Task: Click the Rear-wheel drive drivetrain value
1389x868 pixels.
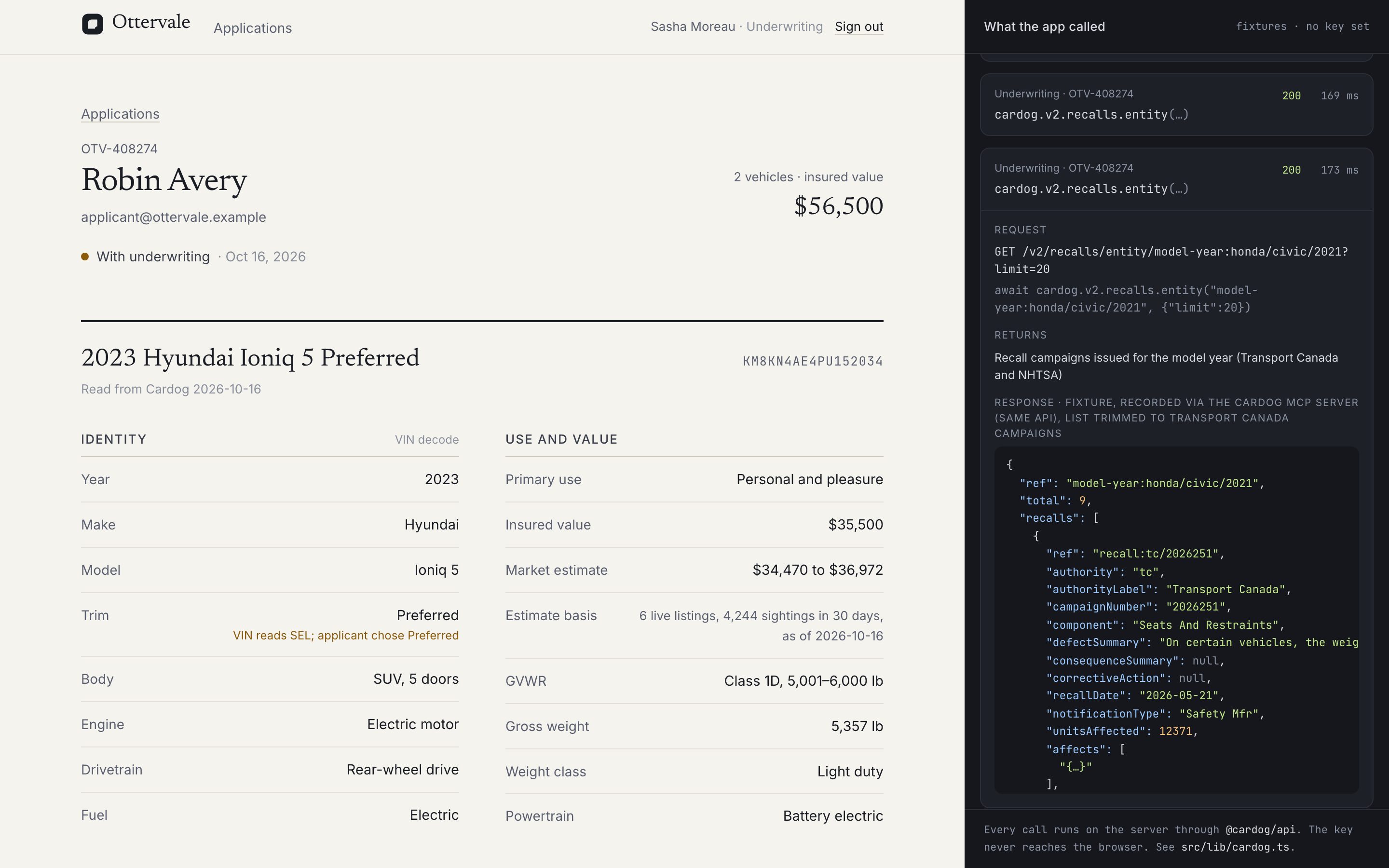Action: (x=402, y=770)
